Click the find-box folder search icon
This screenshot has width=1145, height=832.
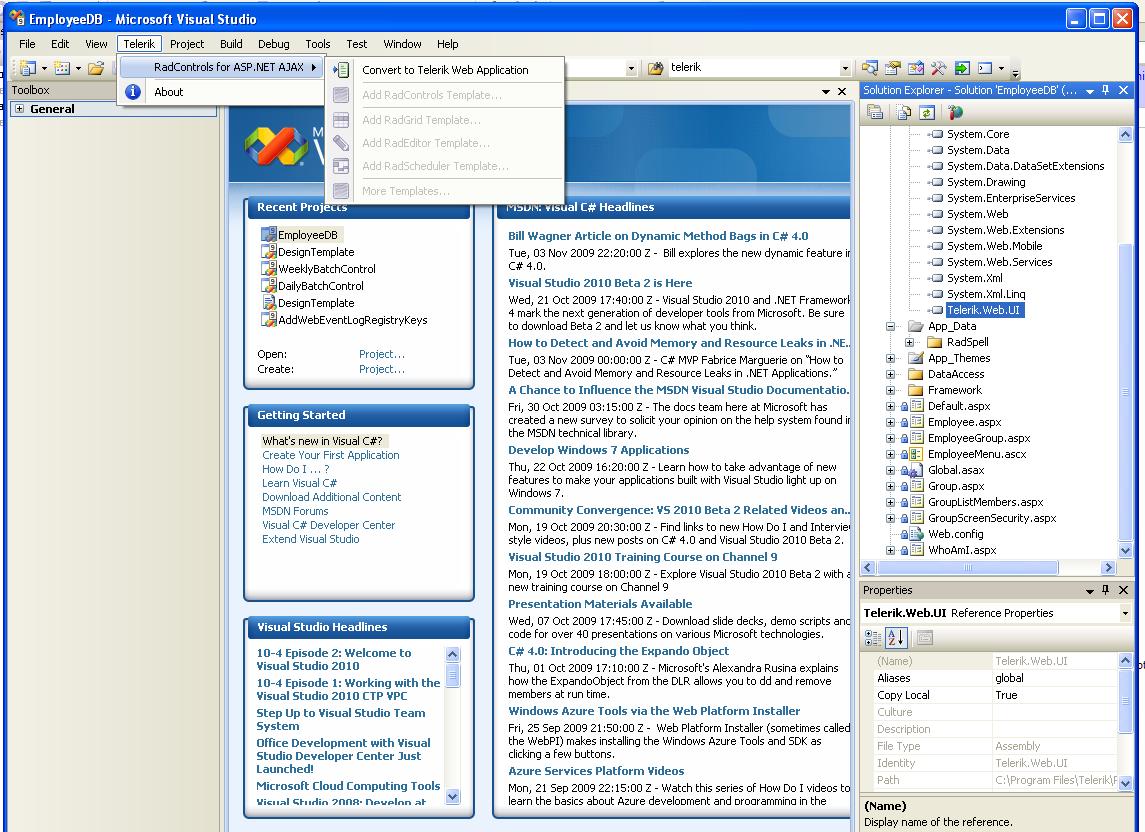656,68
